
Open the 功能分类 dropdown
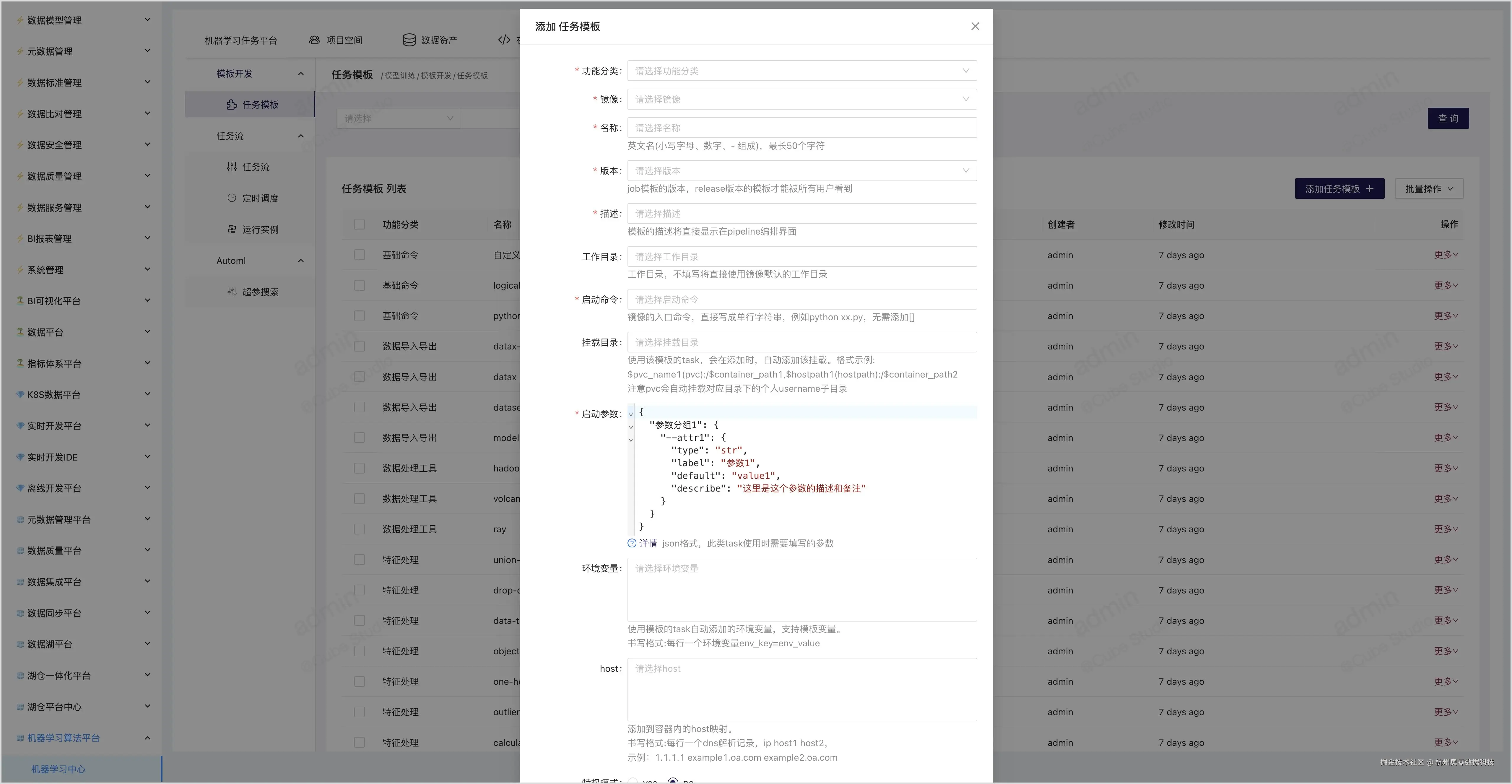coord(802,71)
